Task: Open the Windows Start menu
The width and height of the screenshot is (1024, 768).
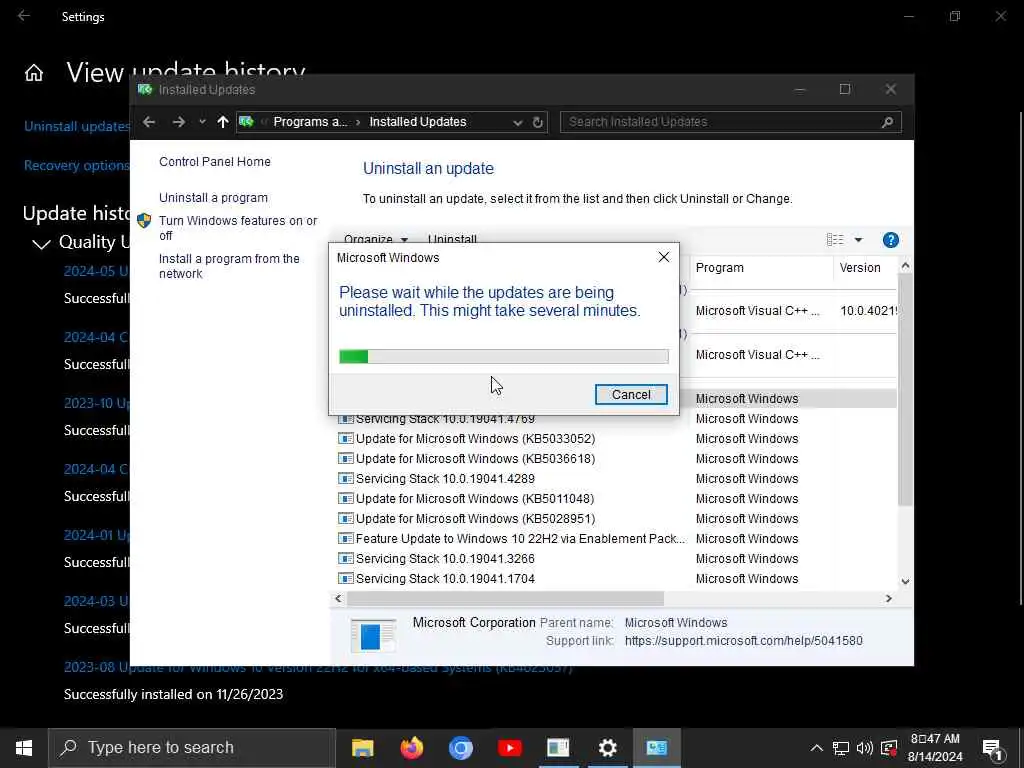Action: (24, 748)
